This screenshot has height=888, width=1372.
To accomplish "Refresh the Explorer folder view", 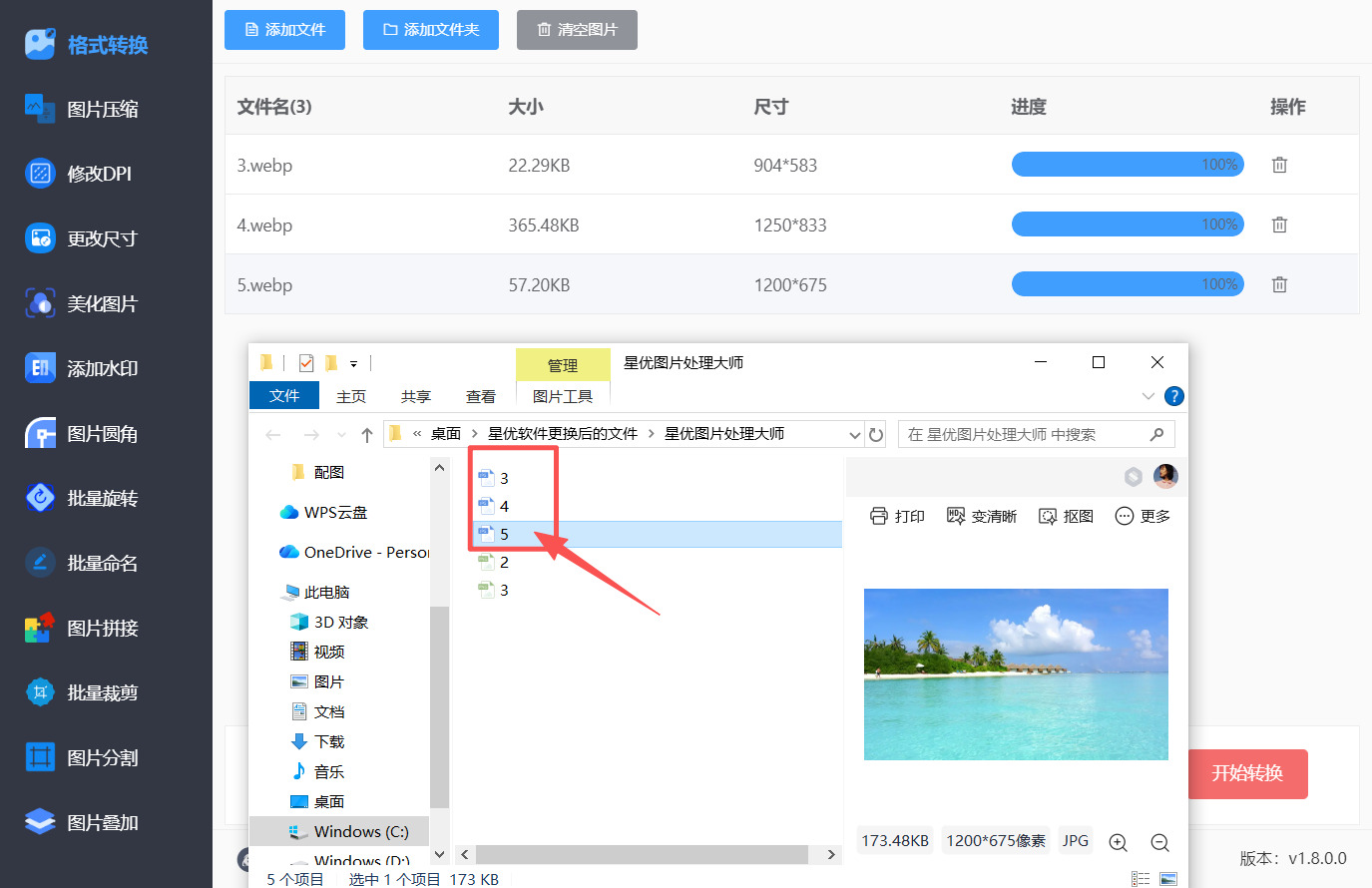I will click(x=876, y=434).
